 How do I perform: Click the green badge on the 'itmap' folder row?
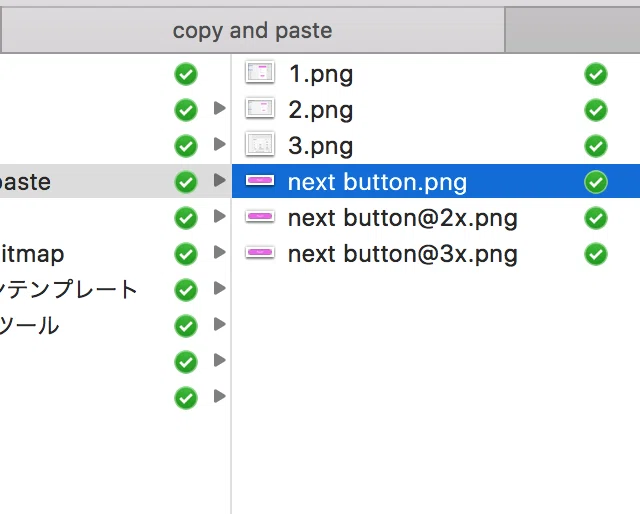186,254
